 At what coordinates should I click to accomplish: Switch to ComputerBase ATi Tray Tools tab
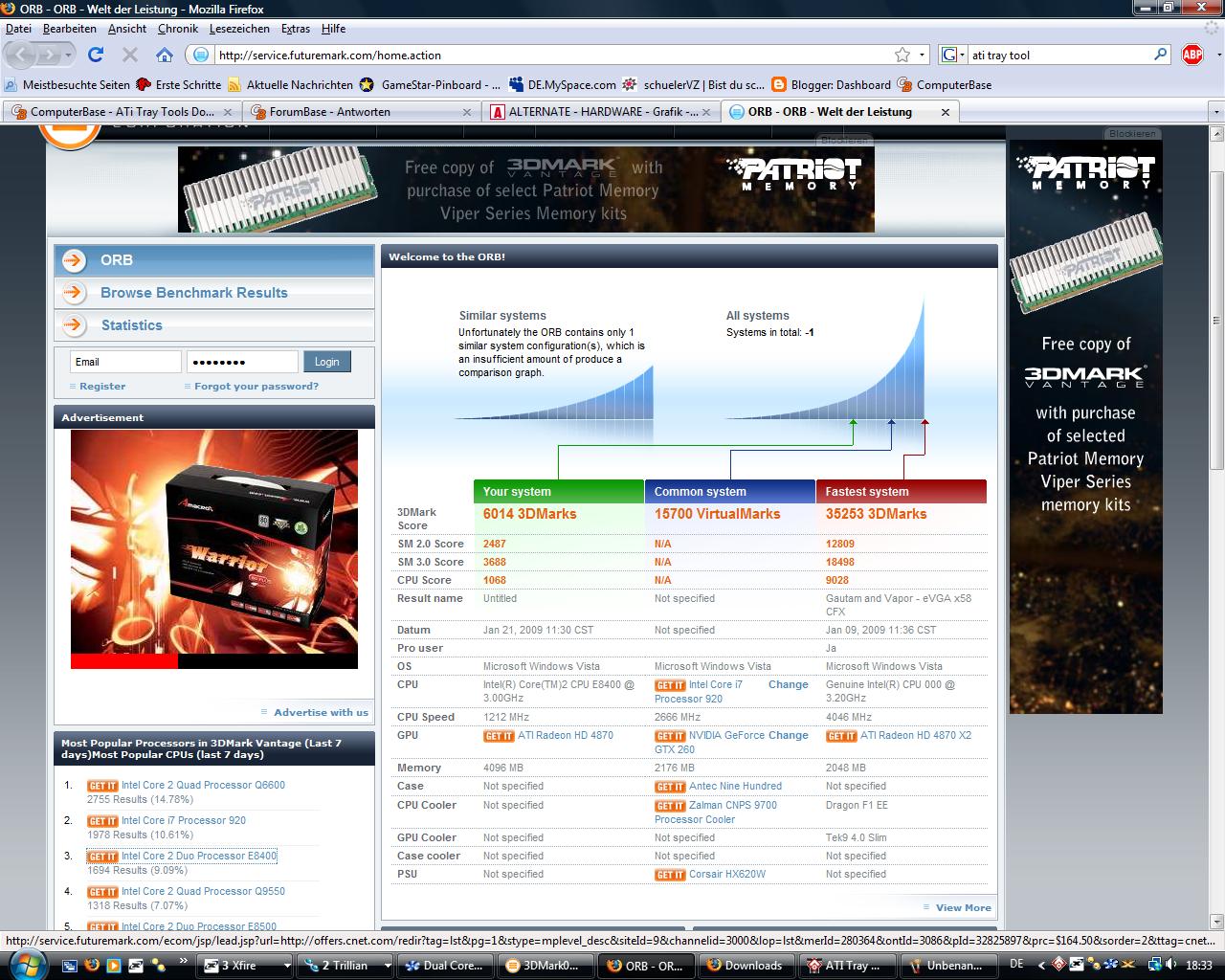(122, 112)
